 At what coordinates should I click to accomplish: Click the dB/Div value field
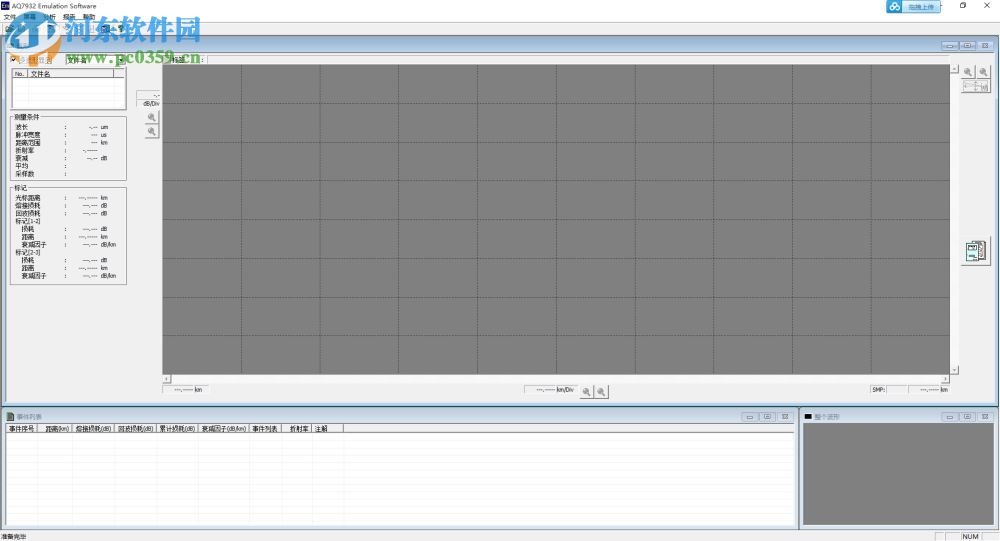click(149, 95)
